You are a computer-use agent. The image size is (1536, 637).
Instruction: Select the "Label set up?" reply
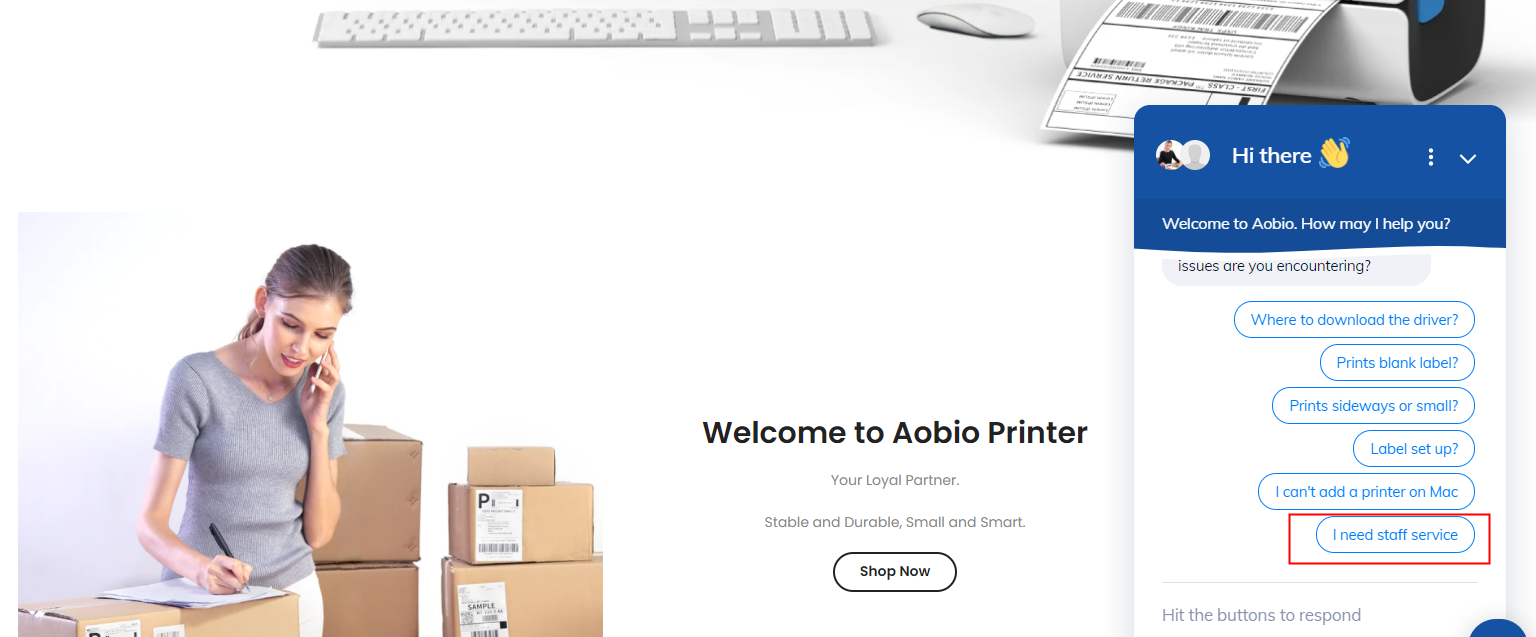point(1414,449)
